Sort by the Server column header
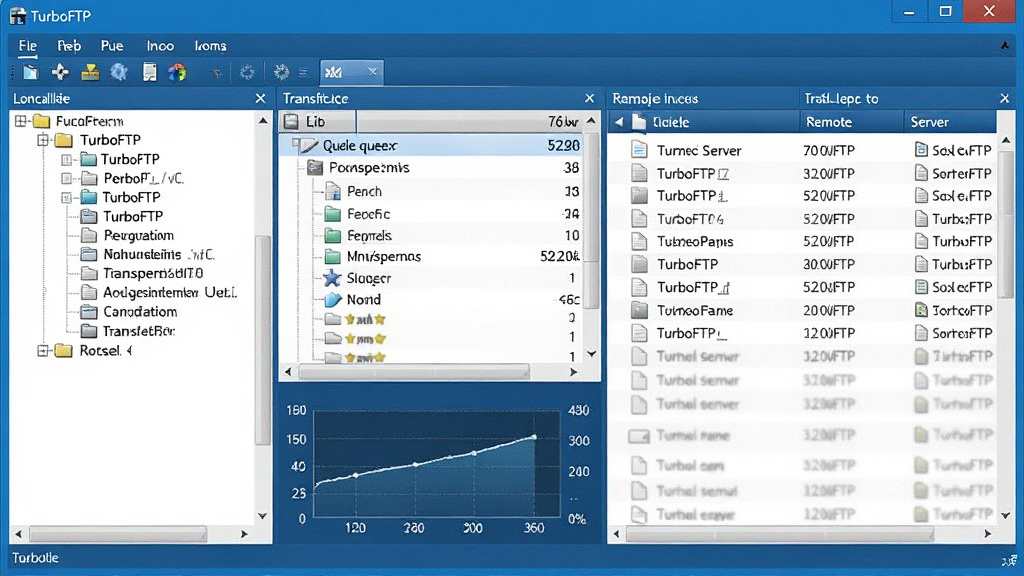Image resolution: width=1024 pixels, height=576 pixels. coord(950,122)
